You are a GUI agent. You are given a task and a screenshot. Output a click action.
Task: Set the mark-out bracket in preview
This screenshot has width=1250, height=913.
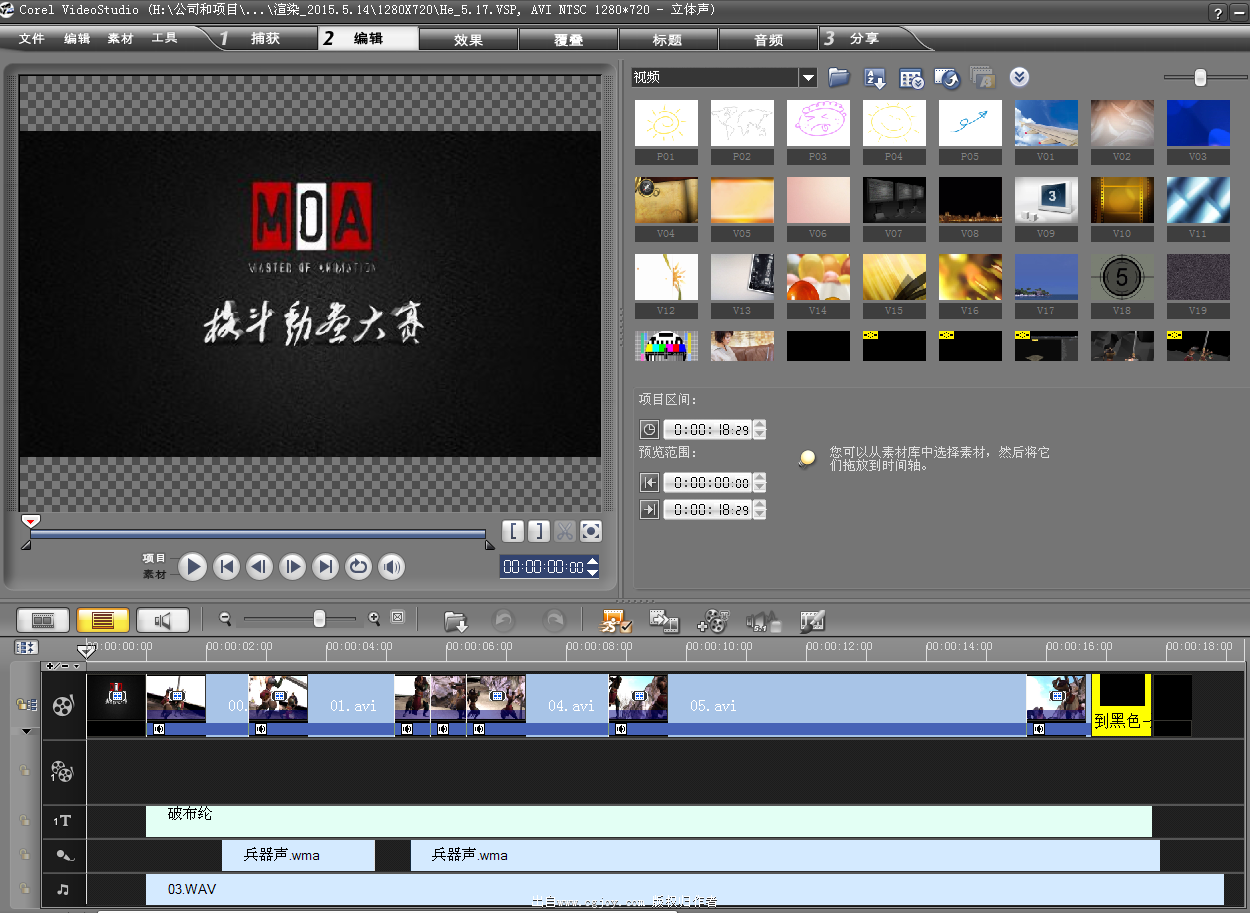pyautogui.click(x=538, y=531)
